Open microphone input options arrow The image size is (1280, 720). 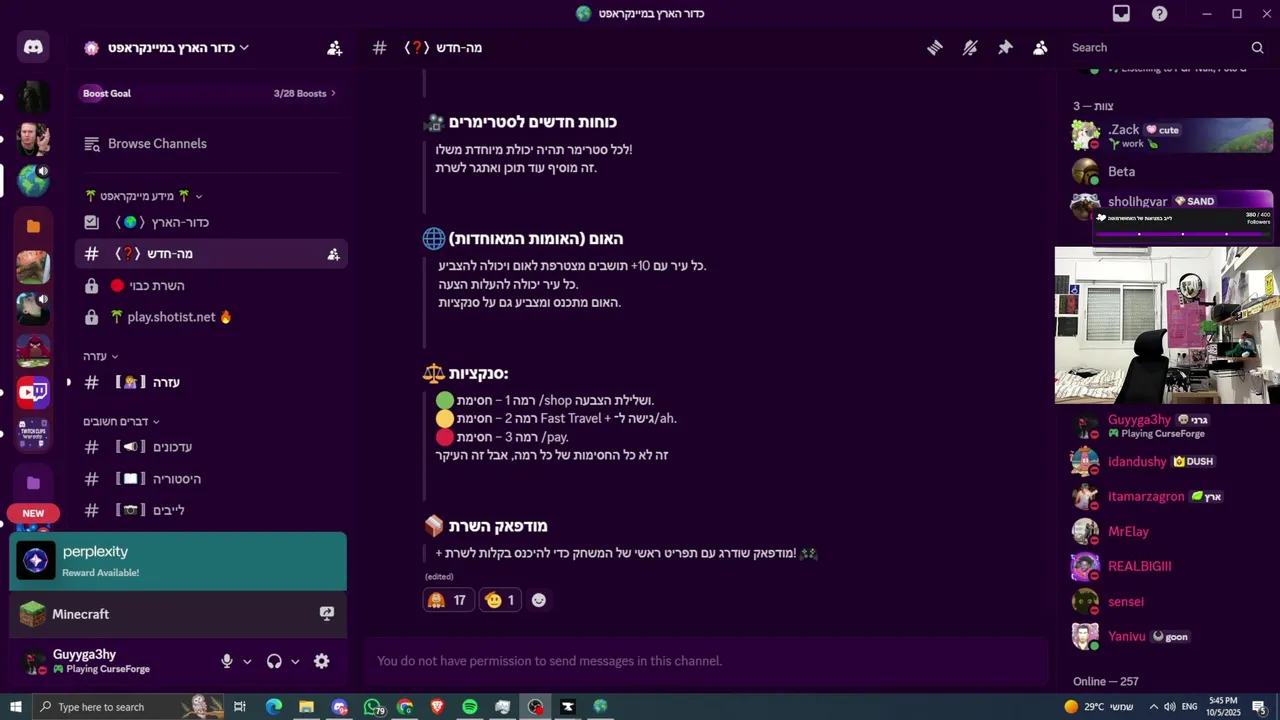(x=247, y=662)
